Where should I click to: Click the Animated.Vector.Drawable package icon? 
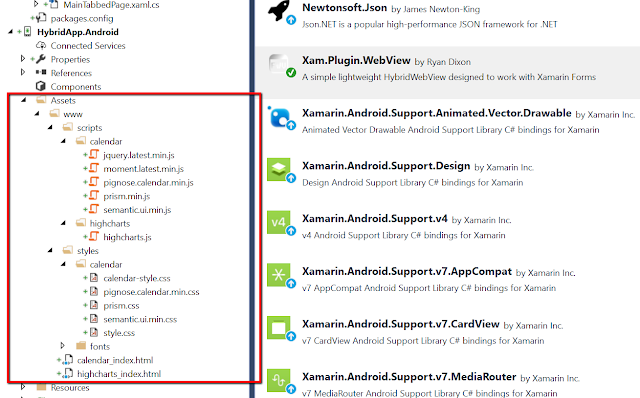tap(280, 118)
